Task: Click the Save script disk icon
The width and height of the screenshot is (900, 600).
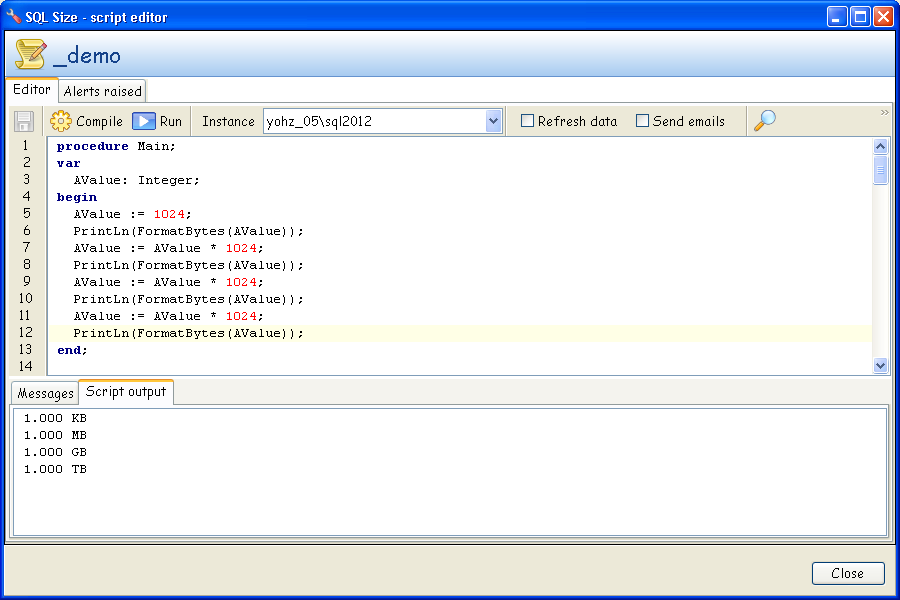Action: click(x=22, y=120)
